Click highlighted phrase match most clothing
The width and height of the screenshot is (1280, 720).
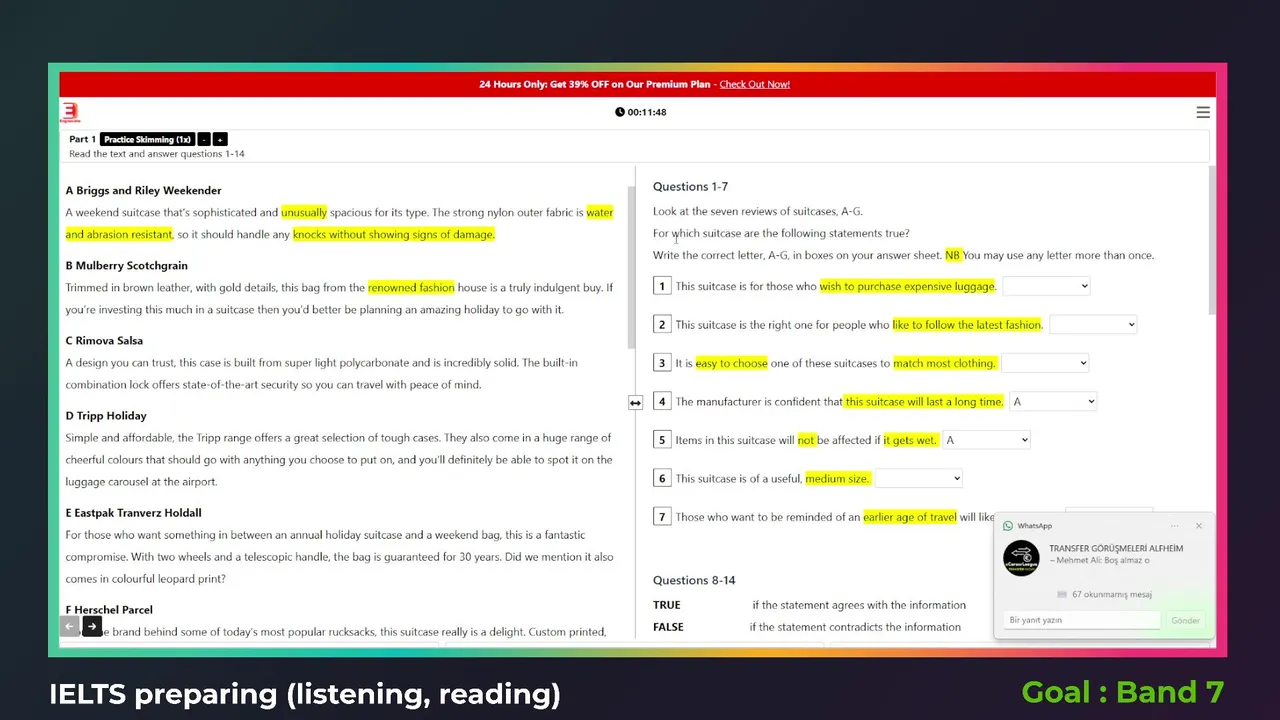tap(945, 363)
